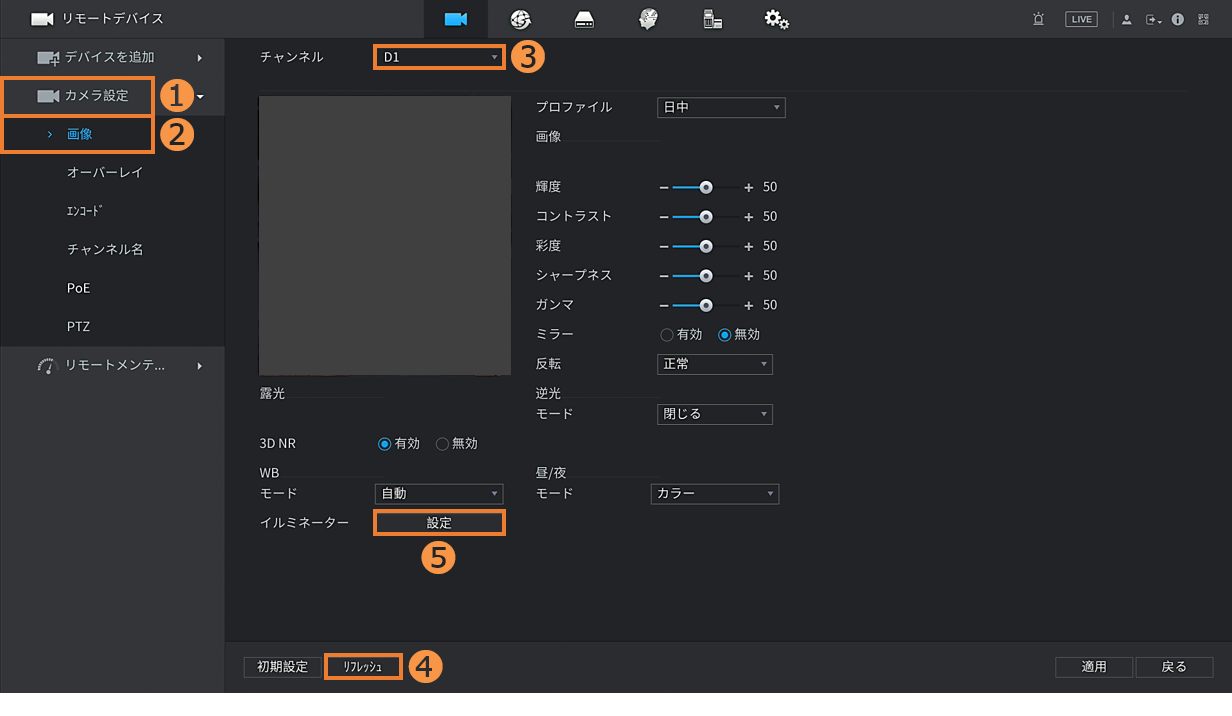Screen dimensions: 1232x716
Task: Open the network globe icon in top bar
Action: click(x=520, y=19)
